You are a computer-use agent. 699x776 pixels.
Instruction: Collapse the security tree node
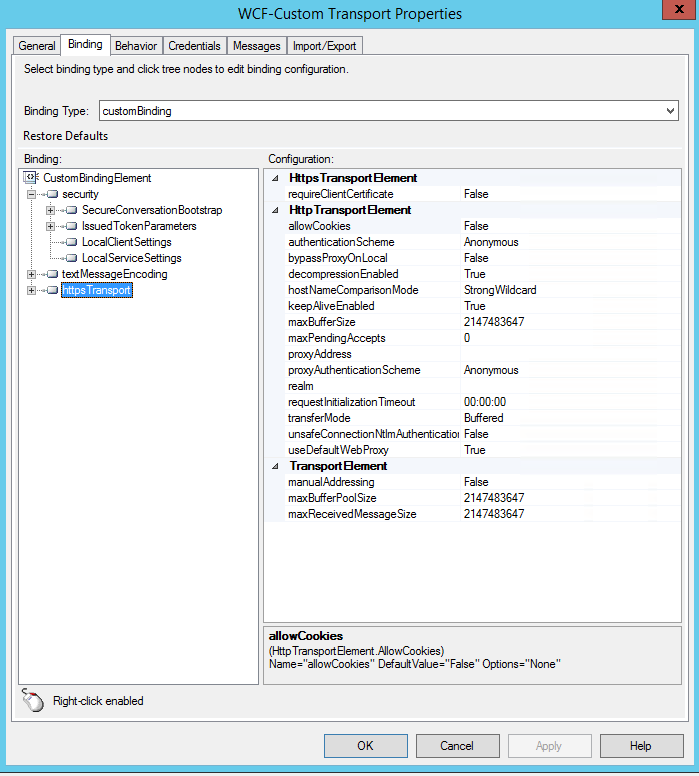[31, 194]
